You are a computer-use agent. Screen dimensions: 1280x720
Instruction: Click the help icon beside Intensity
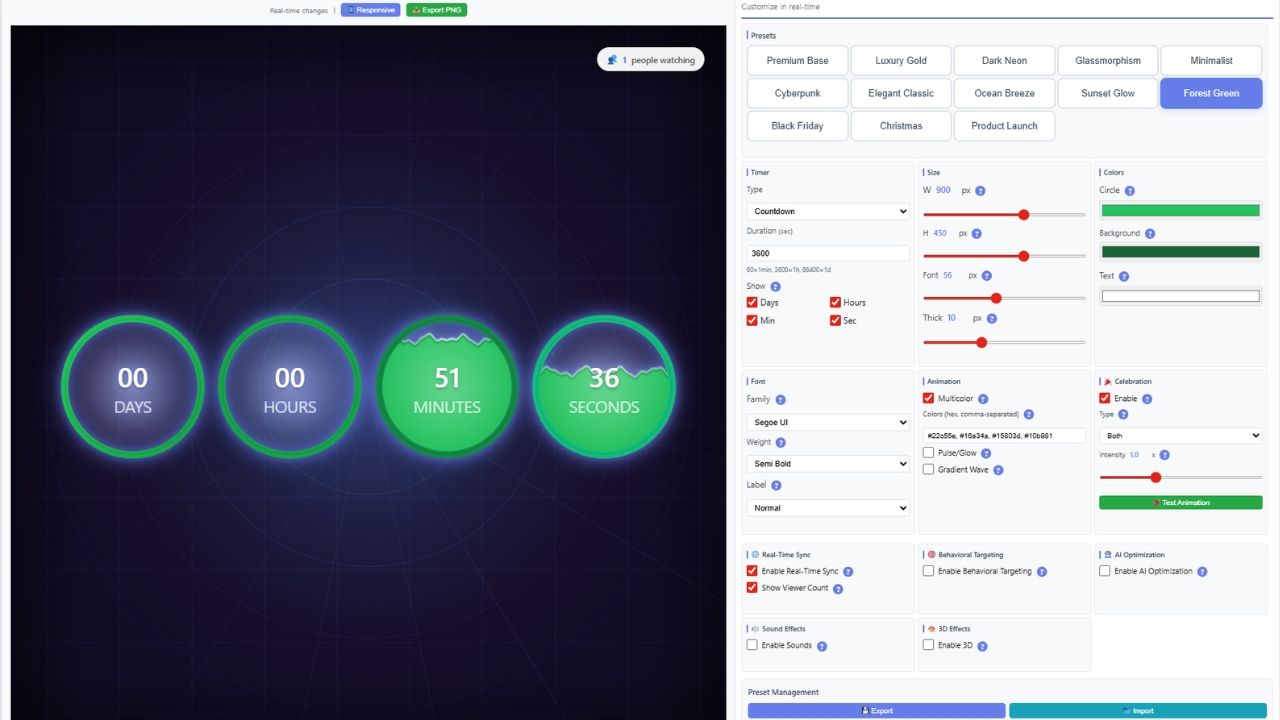(x=1165, y=455)
